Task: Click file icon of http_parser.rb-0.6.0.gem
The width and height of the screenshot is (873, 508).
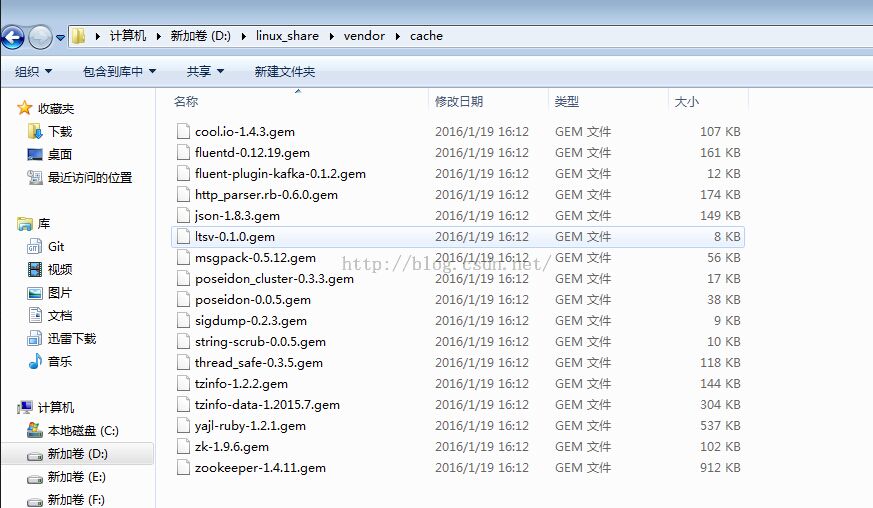Action: [x=183, y=194]
